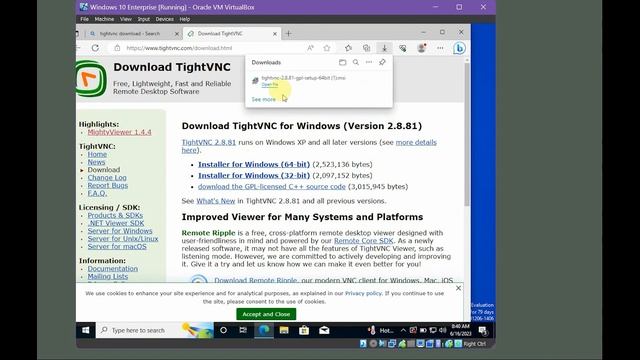This screenshot has width=640, height=360.
Task: Open Edge Settings and more menu
Action: [x=440, y=48]
